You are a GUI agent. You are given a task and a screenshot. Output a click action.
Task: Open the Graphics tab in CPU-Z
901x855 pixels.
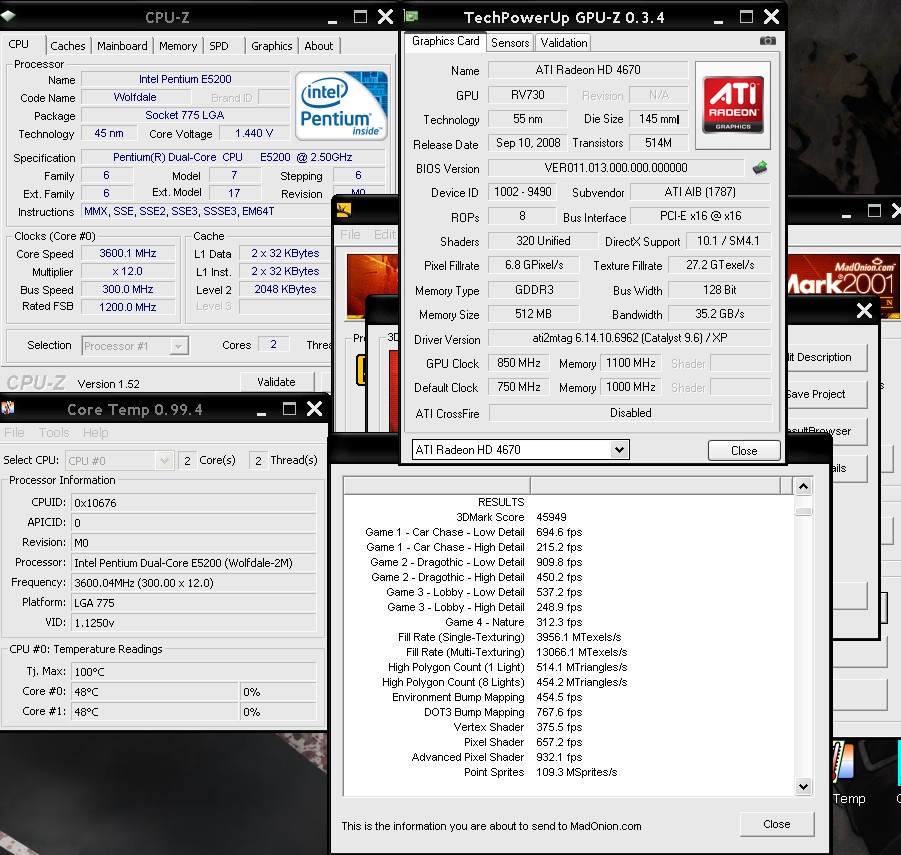(x=271, y=46)
